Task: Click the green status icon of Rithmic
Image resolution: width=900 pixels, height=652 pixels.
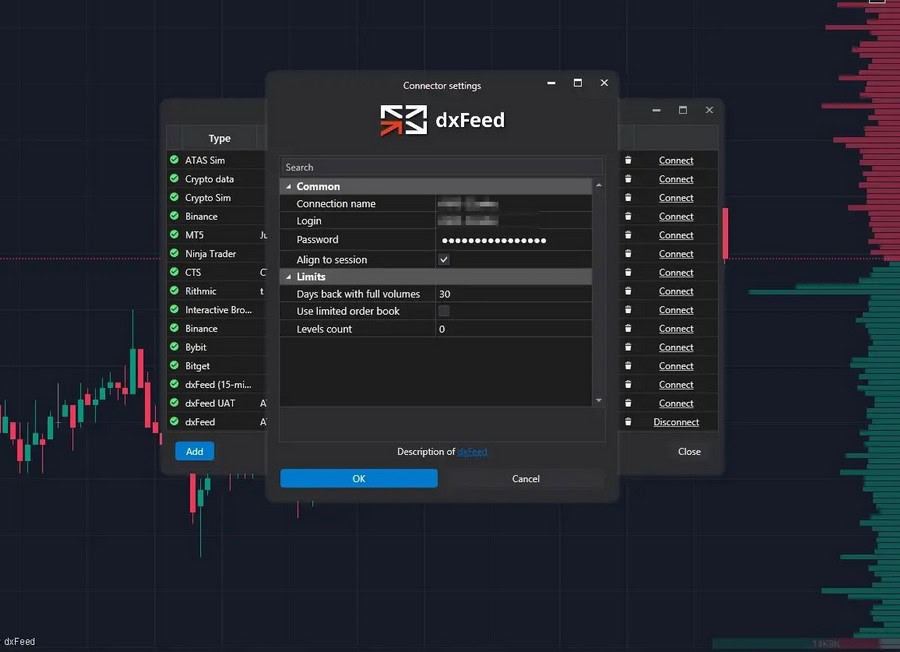Action: [174, 290]
